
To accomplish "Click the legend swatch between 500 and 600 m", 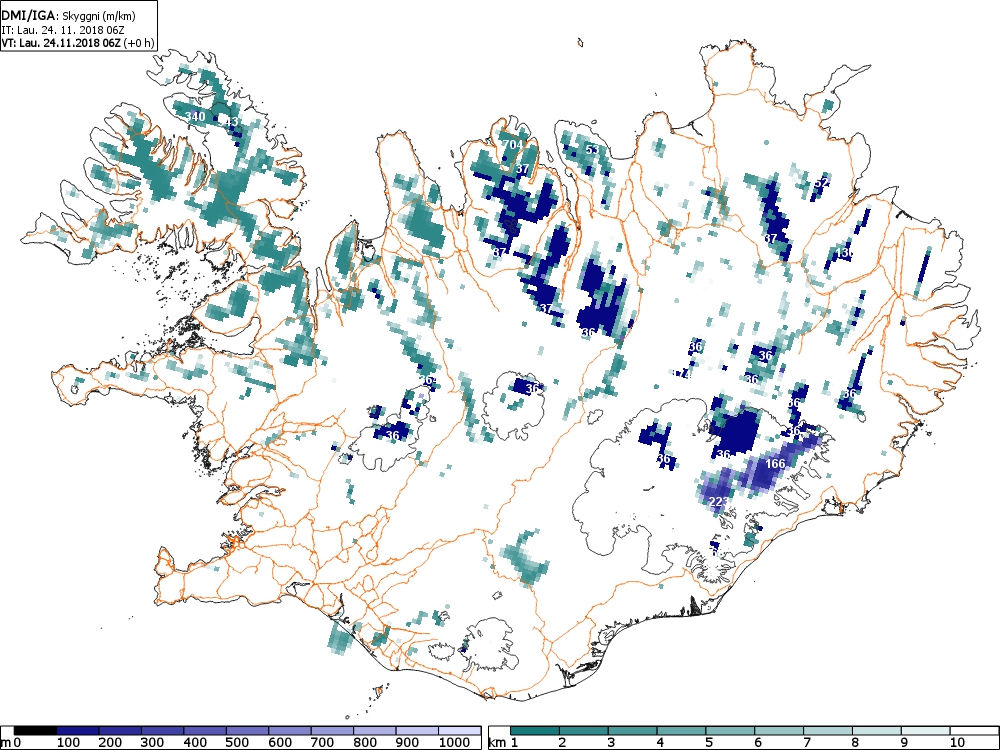I will pos(247,731).
